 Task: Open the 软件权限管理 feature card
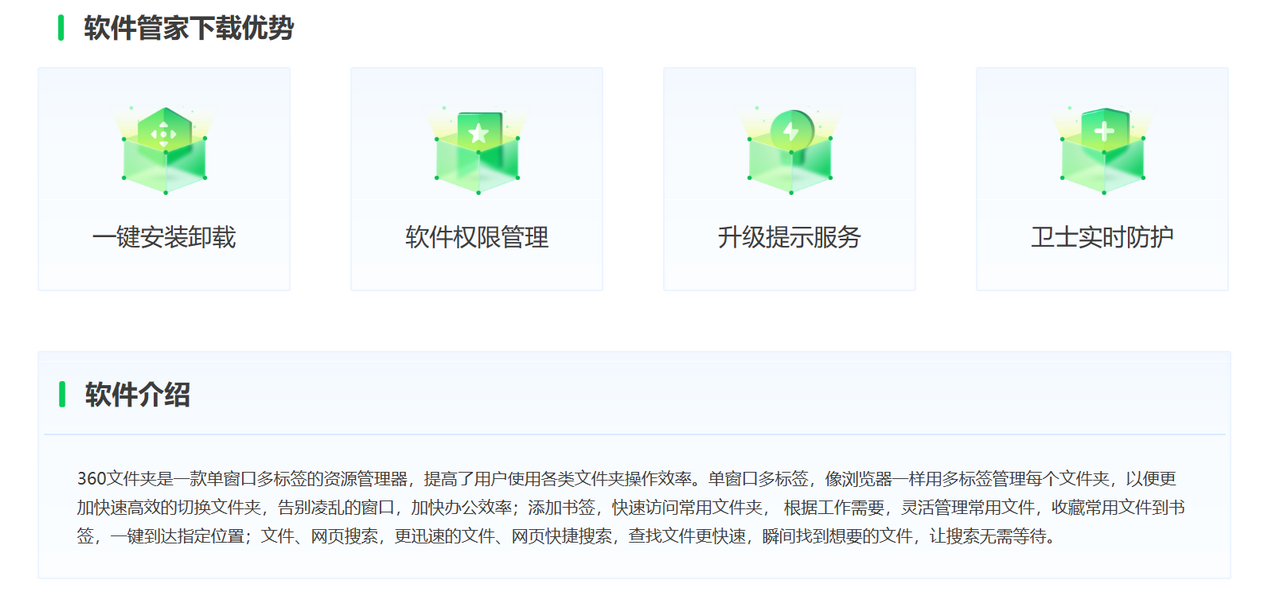[x=477, y=178]
